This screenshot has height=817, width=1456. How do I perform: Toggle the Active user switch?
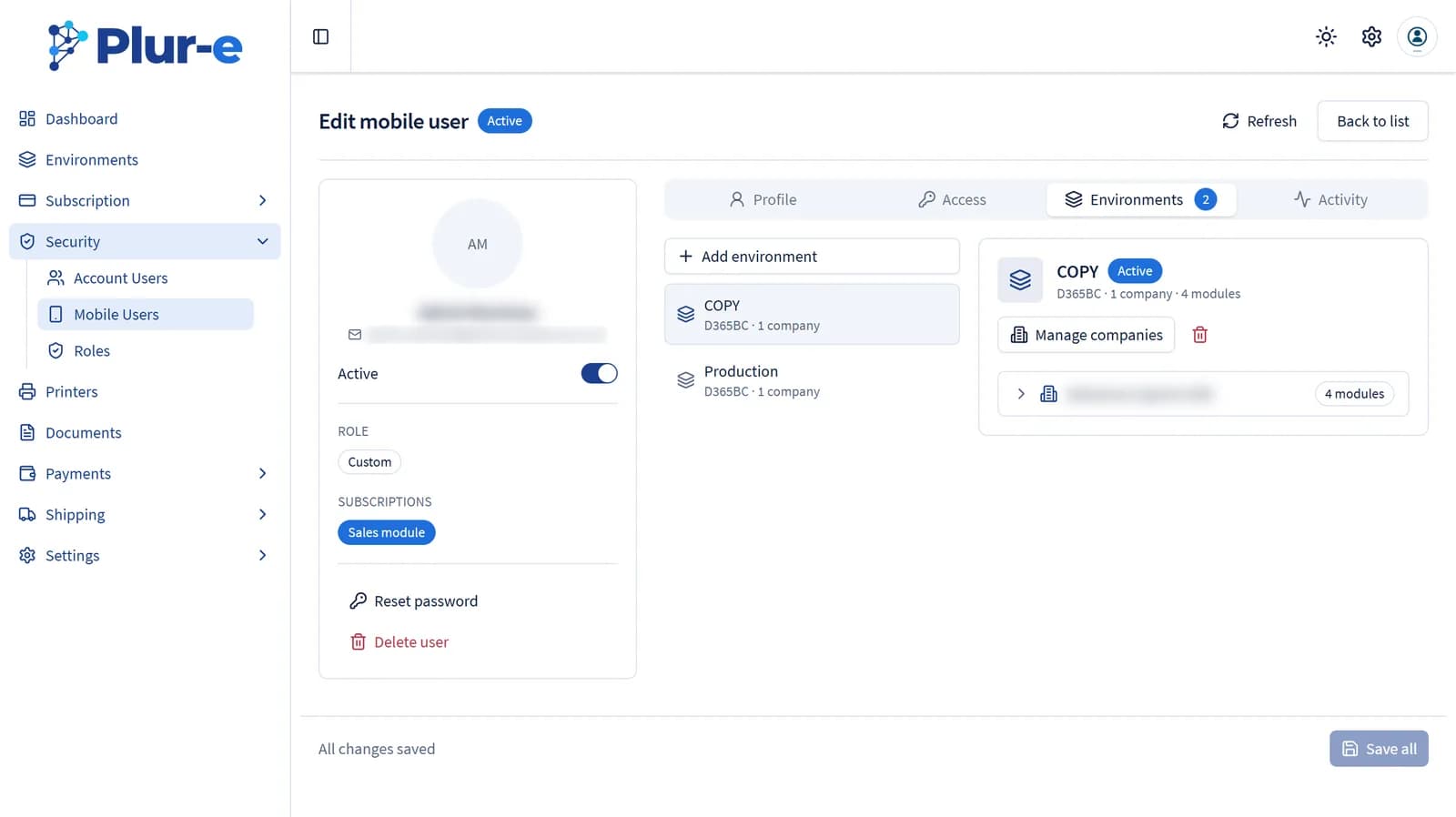[x=599, y=373]
